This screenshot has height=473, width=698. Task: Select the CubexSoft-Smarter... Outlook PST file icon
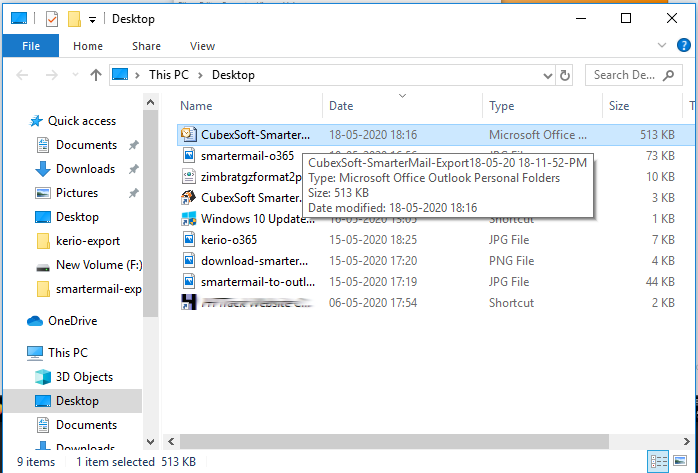point(188,134)
